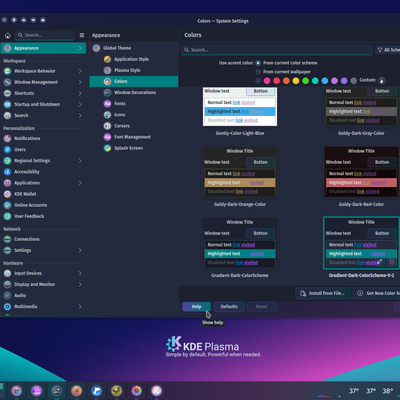The width and height of the screenshot is (400, 400).
Task: Select the Goldy-Dark-Orange-Color scheme thumbnail
Action: (240, 172)
